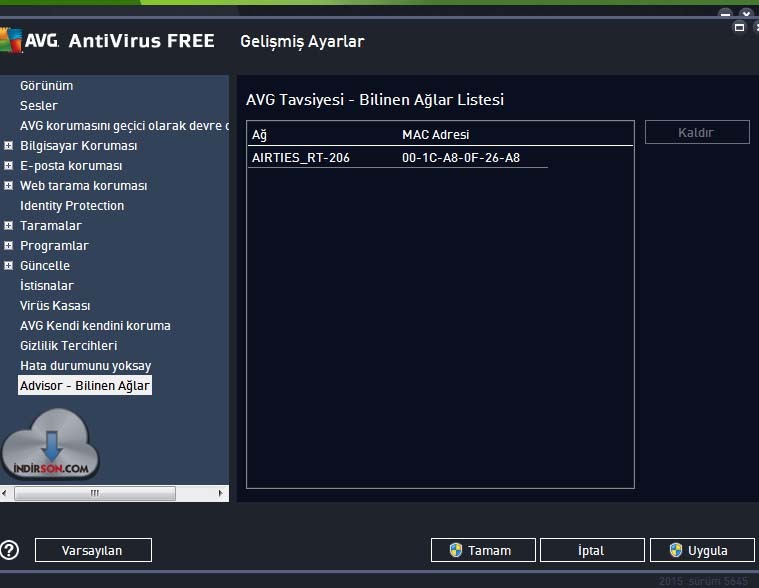Viewport: 759px width, 588px height.
Task: Select Güncelle label
Action: 45,266
